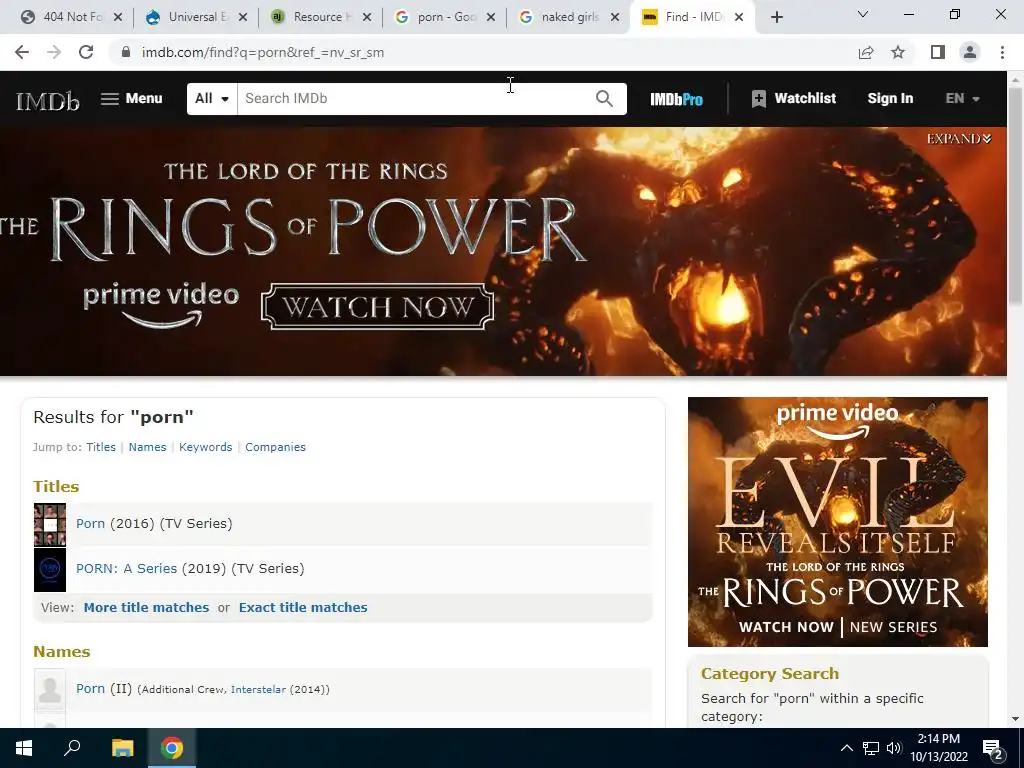
Task: Click the Porn (2016) poster thumbnail
Action: coord(50,524)
